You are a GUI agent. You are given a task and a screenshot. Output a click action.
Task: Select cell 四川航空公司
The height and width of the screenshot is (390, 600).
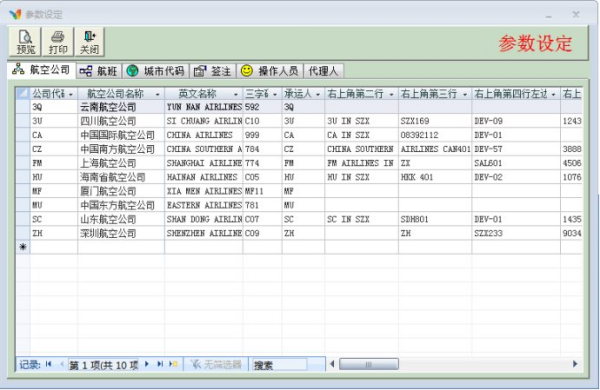point(121,121)
